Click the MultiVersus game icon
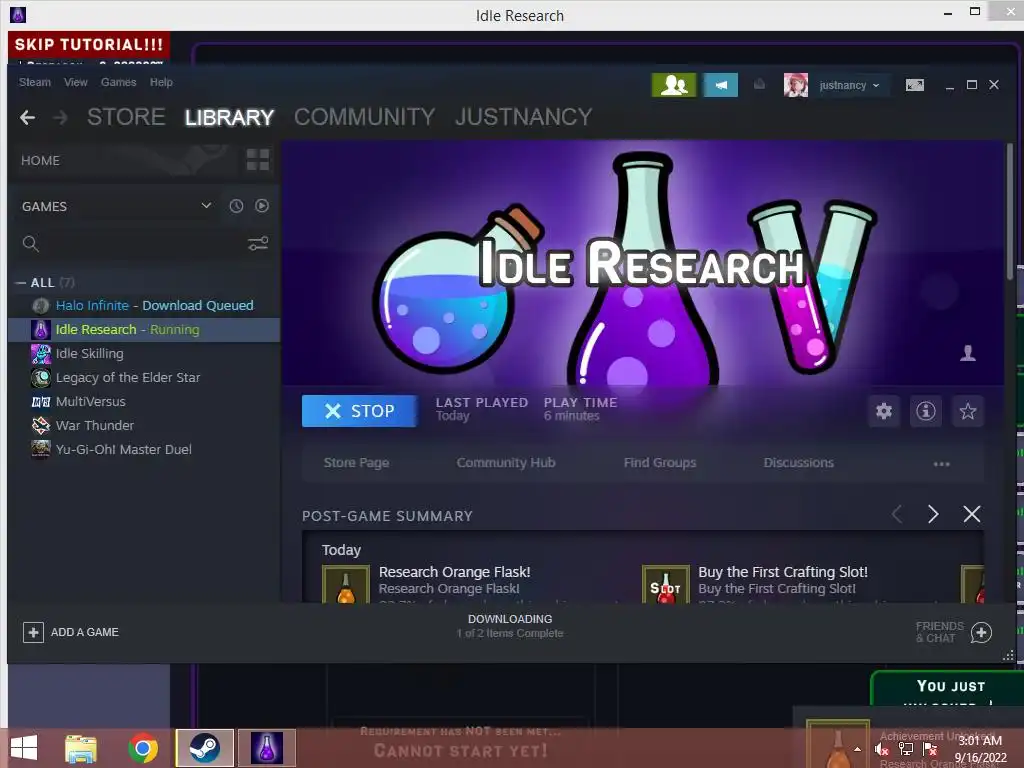Viewport: 1024px width, 768px height. [40, 402]
